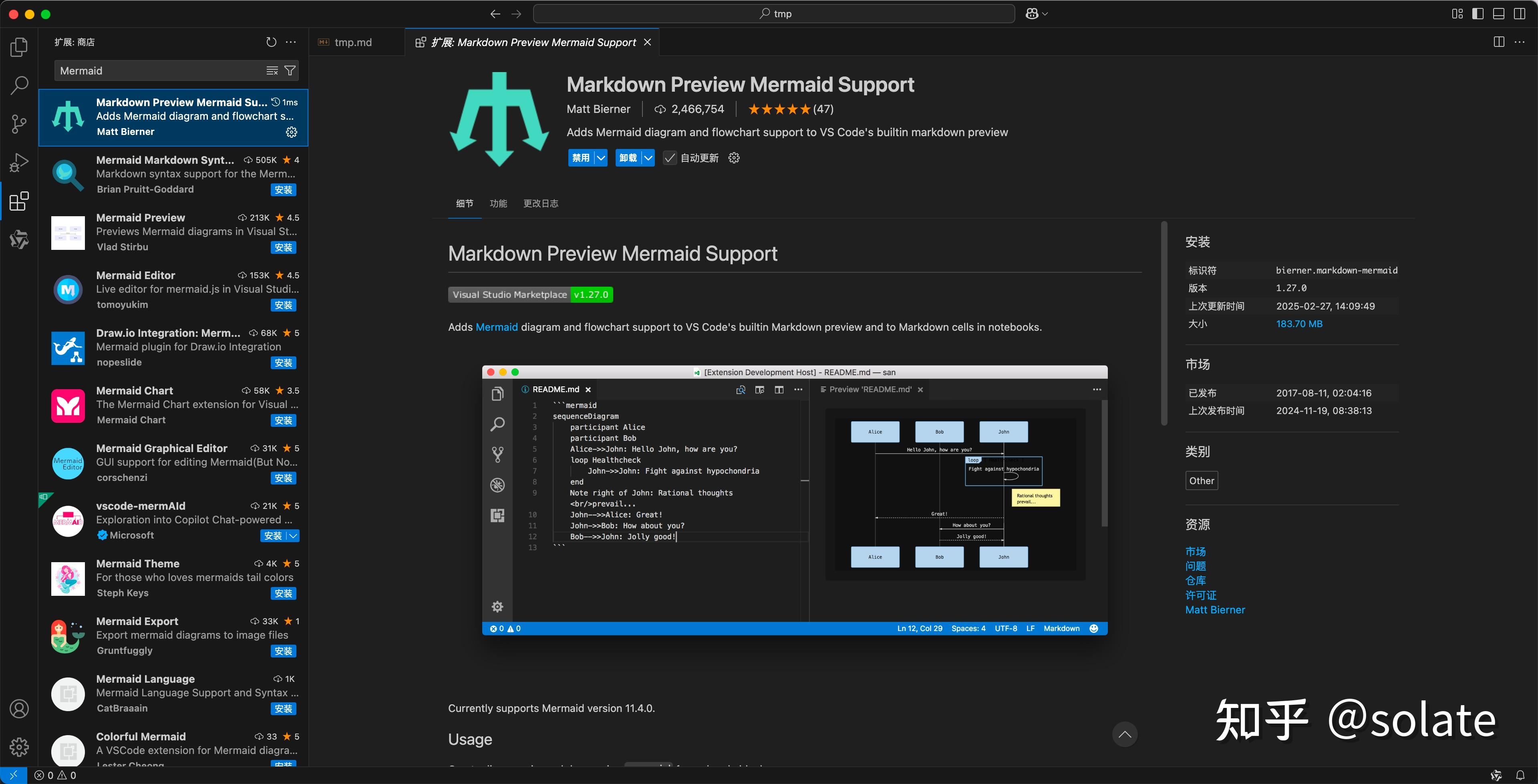The width and height of the screenshot is (1538, 784).
Task: Open the Run and Debug view
Action: click(x=18, y=162)
